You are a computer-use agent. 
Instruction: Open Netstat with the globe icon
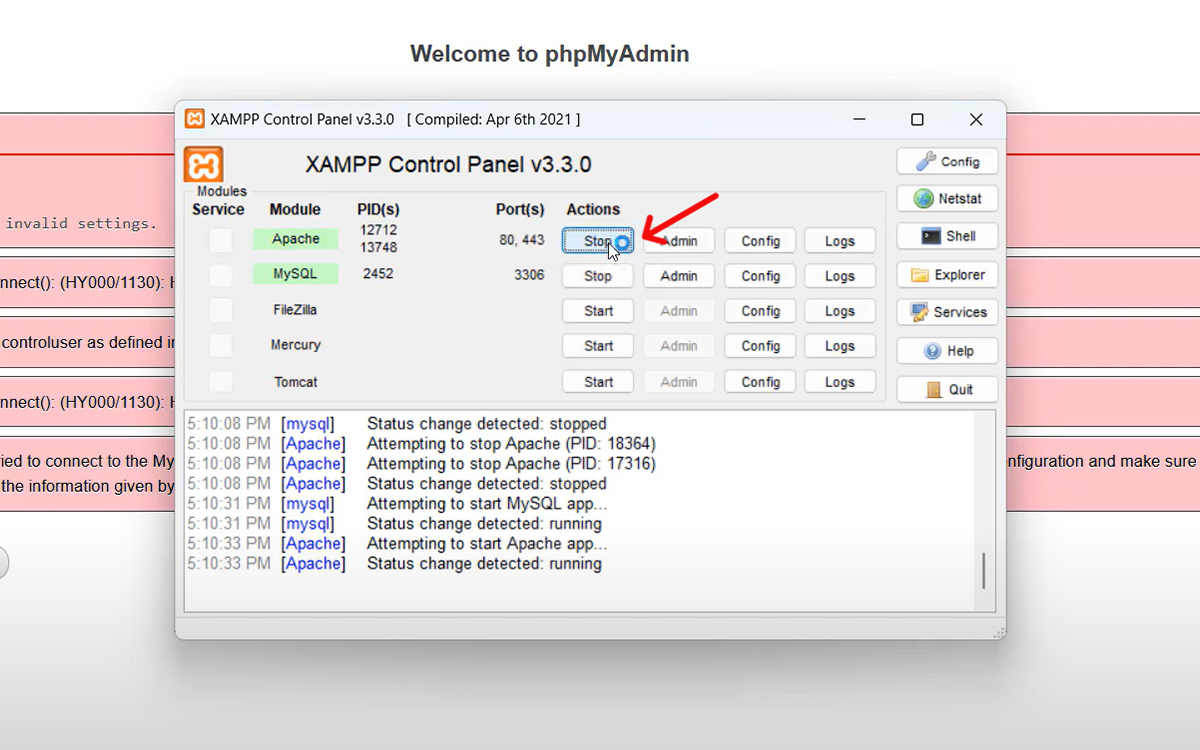tap(947, 199)
